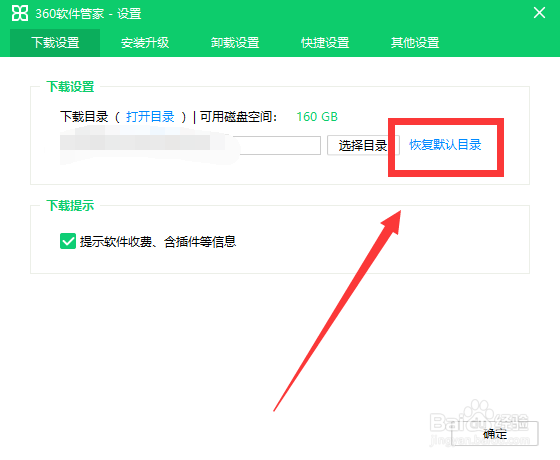Open the 其他设置 tab
This screenshot has width=560, height=460.
[415, 42]
